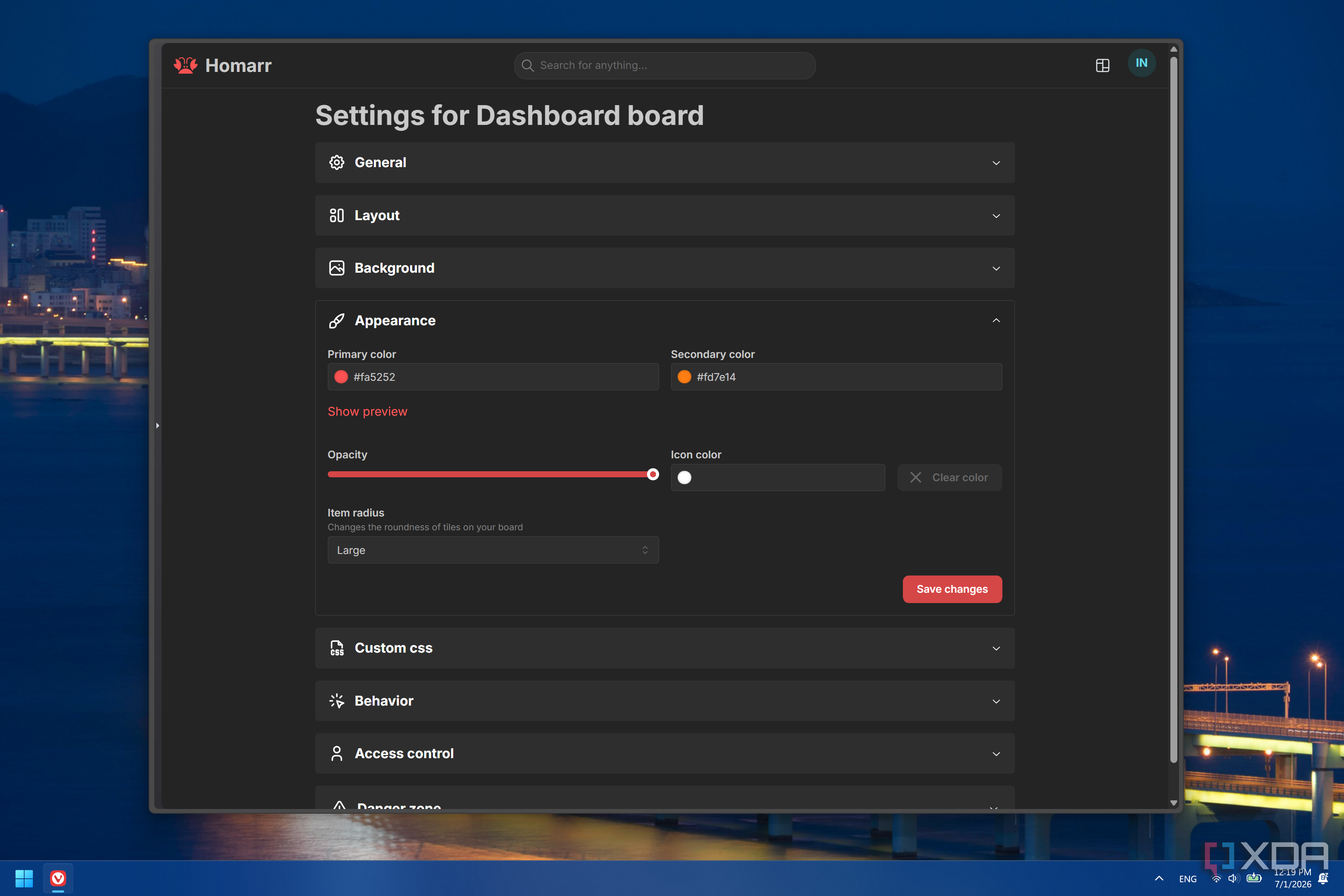Open the Windows Start menu

[24, 878]
